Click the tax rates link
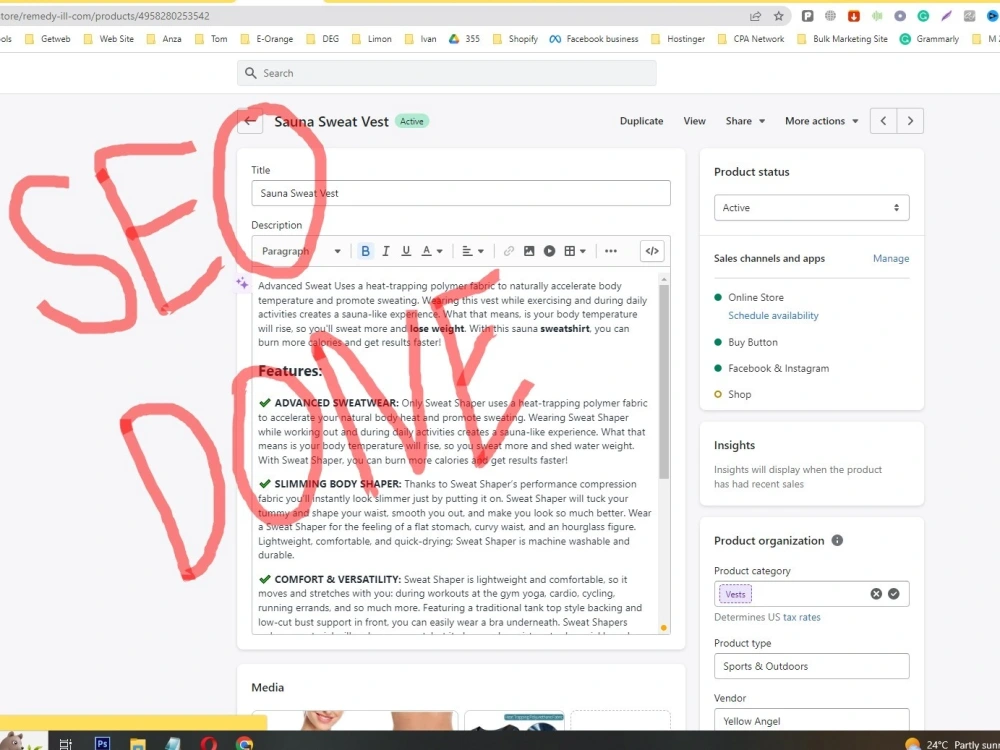Image resolution: width=1000 pixels, height=750 pixels. point(801,617)
